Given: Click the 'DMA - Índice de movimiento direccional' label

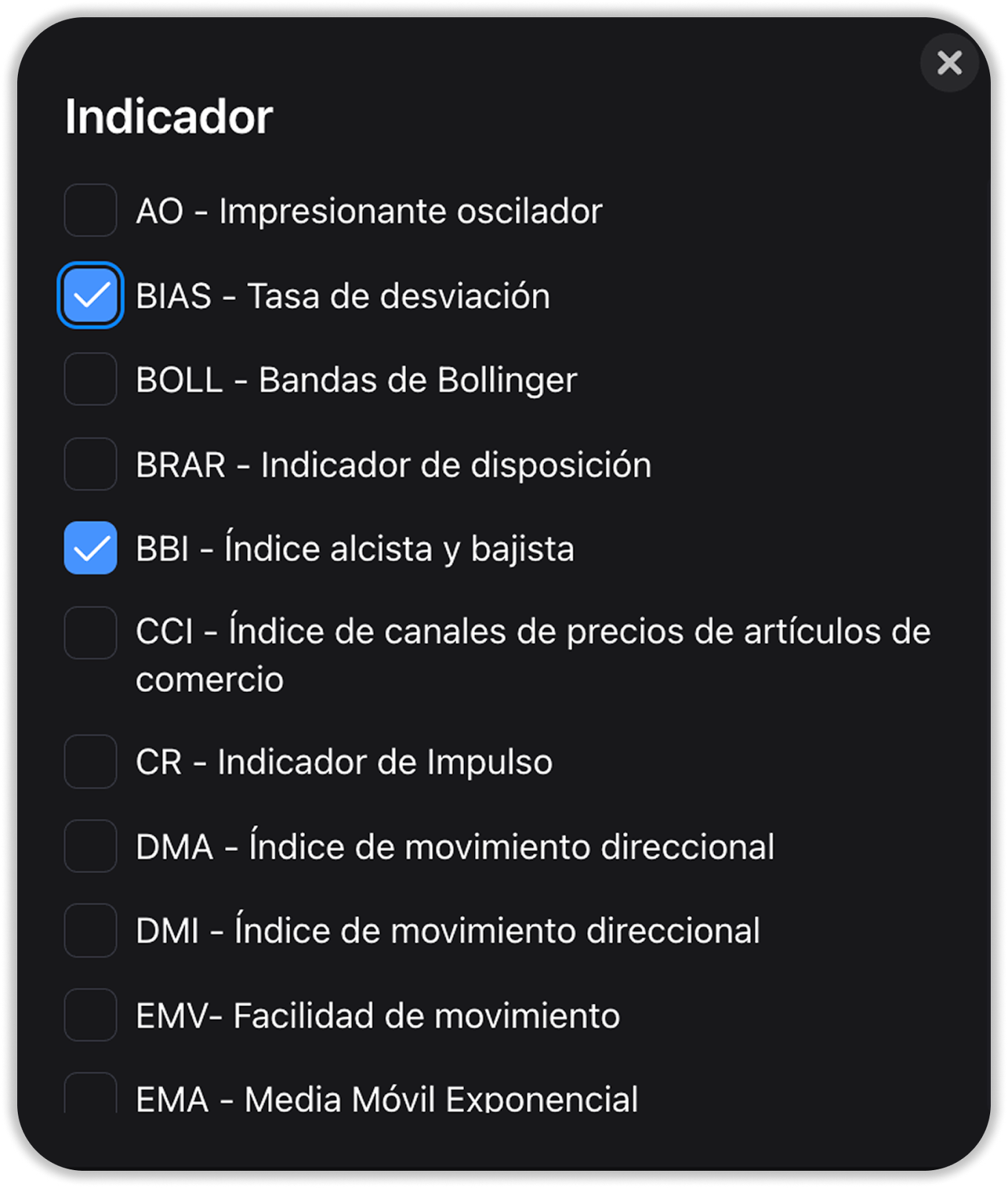Looking at the screenshot, I should [x=455, y=847].
